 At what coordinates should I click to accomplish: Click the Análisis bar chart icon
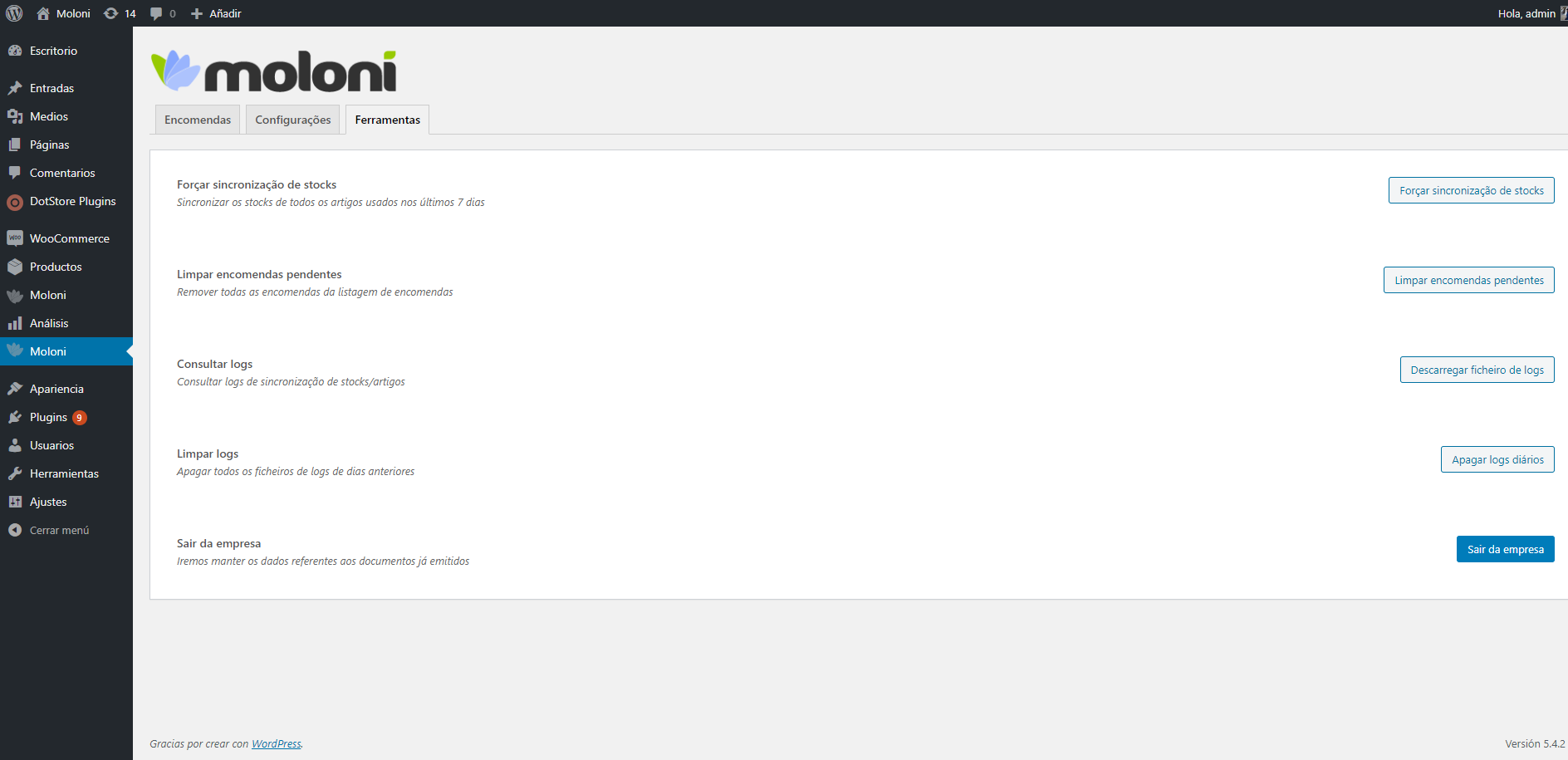(x=15, y=323)
